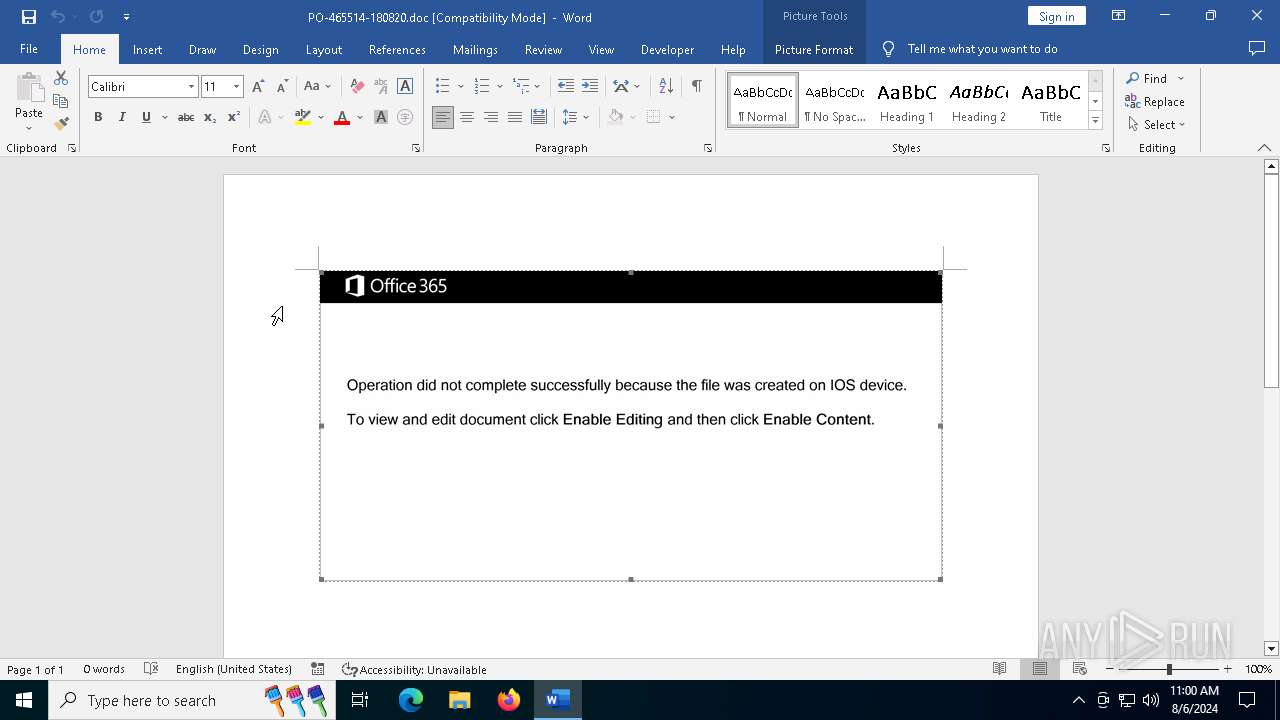
Task: Toggle distributed alignment button
Action: [x=539, y=118]
